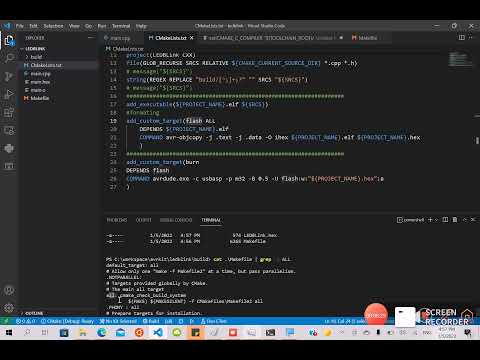The height and width of the screenshot is (360, 480).
Task: Click the red recording timer button
Action: pyautogui.click(x=376, y=315)
